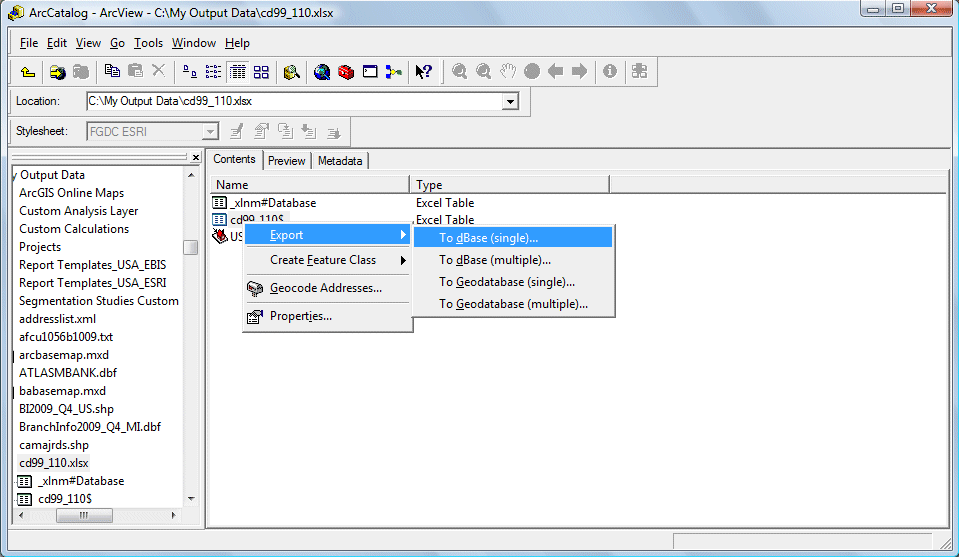This screenshot has width=959, height=557.
Task: Click the Import Metadata icon
Action: 309,131
